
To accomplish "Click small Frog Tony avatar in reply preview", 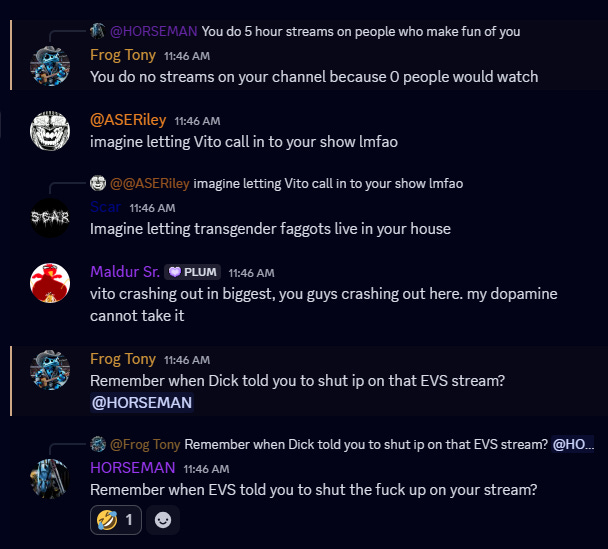I will (98, 444).
